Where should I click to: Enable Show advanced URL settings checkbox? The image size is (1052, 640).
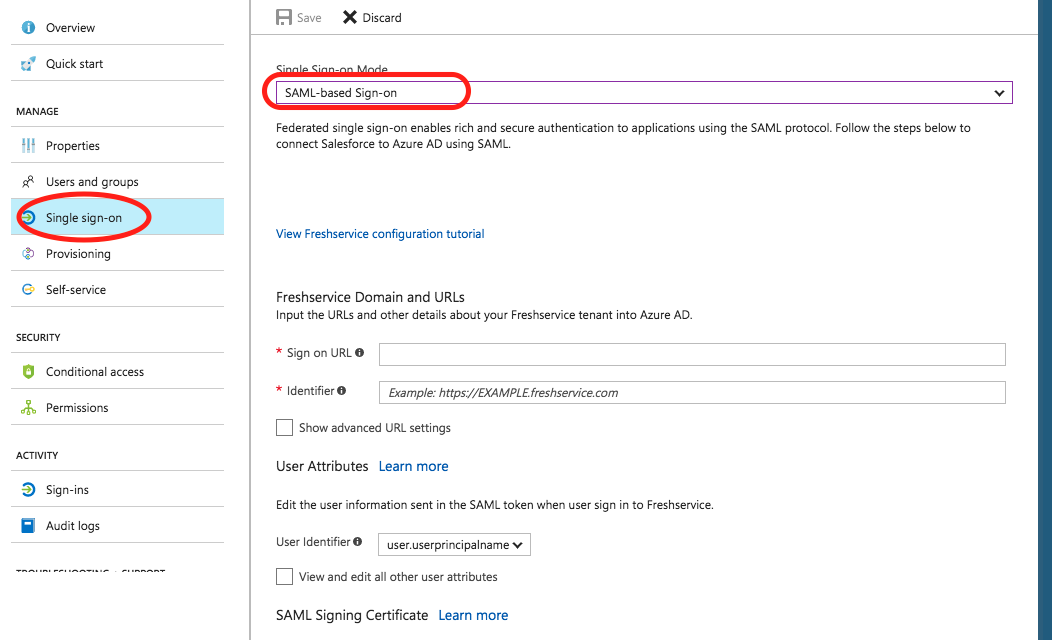(284, 428)
